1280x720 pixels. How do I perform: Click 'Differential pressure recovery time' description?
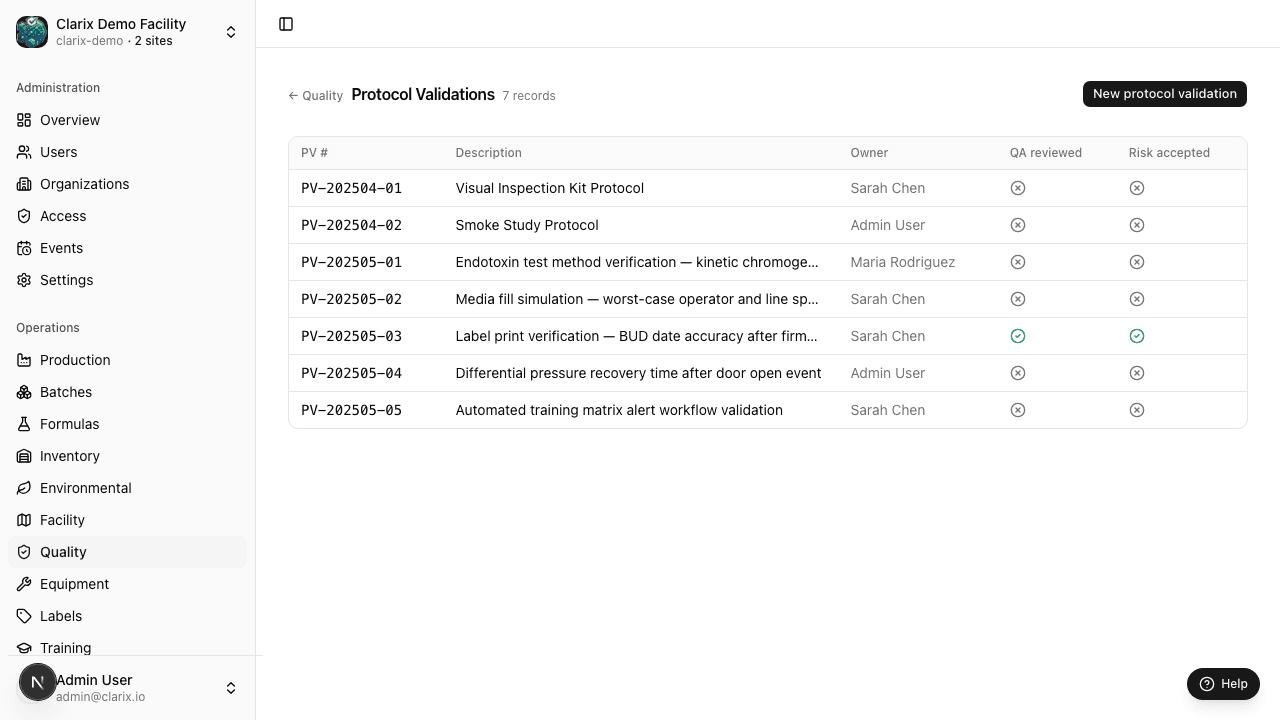[638, 373]
